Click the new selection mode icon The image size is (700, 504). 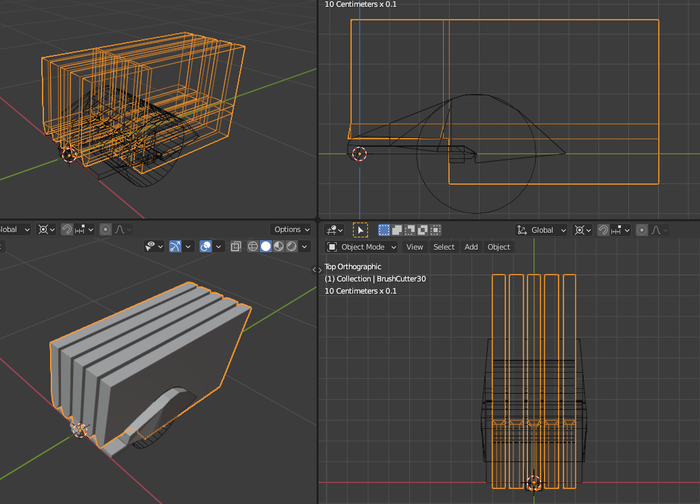[384, 230]
